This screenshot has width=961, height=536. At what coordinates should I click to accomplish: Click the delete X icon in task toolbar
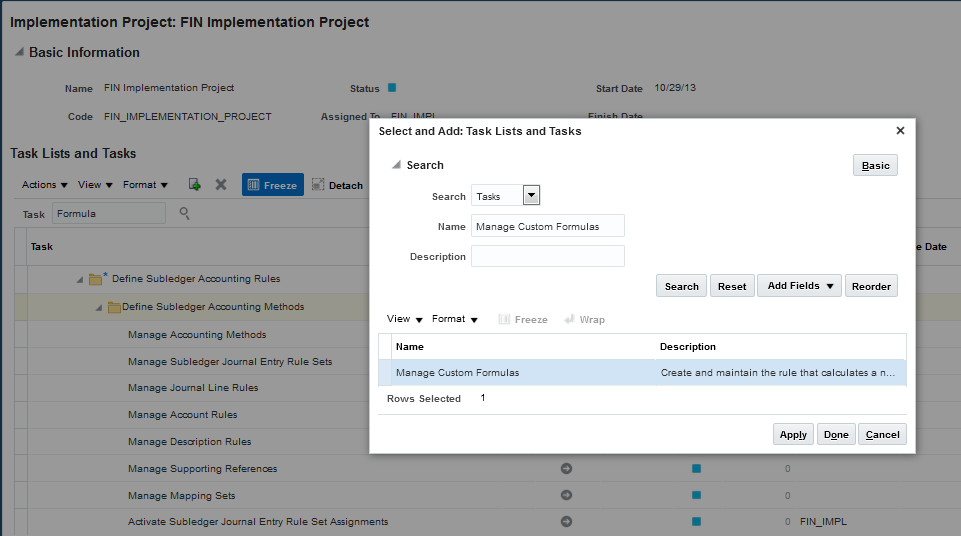click(x=221, y=185)
